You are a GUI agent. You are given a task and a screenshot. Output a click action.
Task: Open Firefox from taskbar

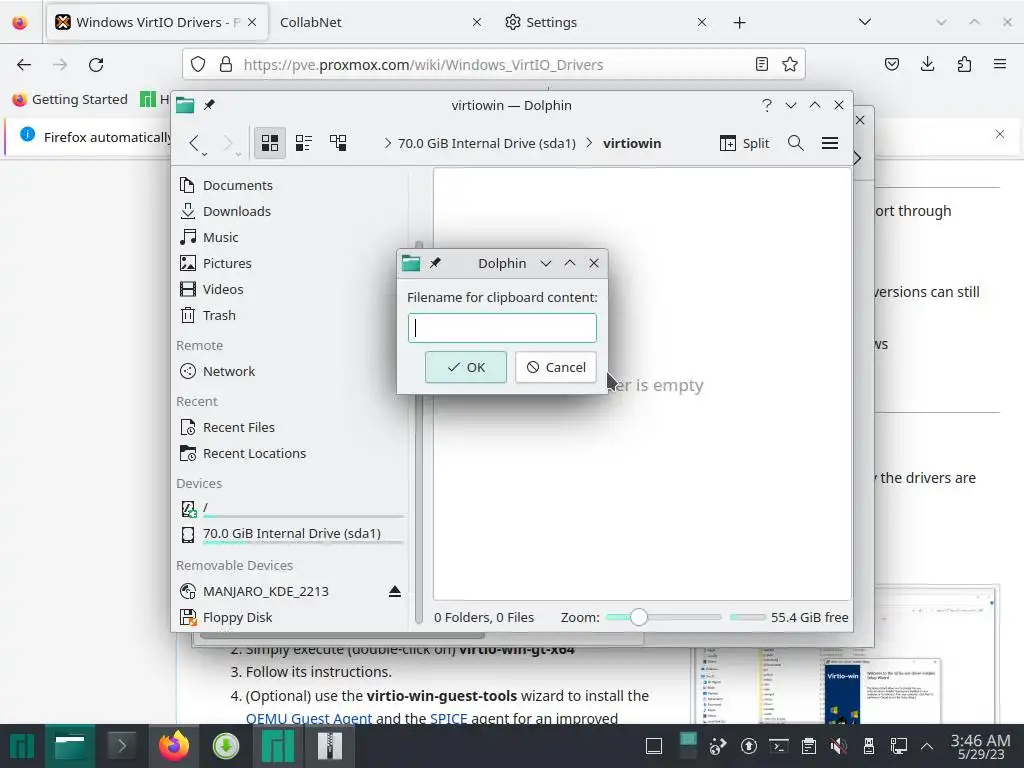pos(174,746)
